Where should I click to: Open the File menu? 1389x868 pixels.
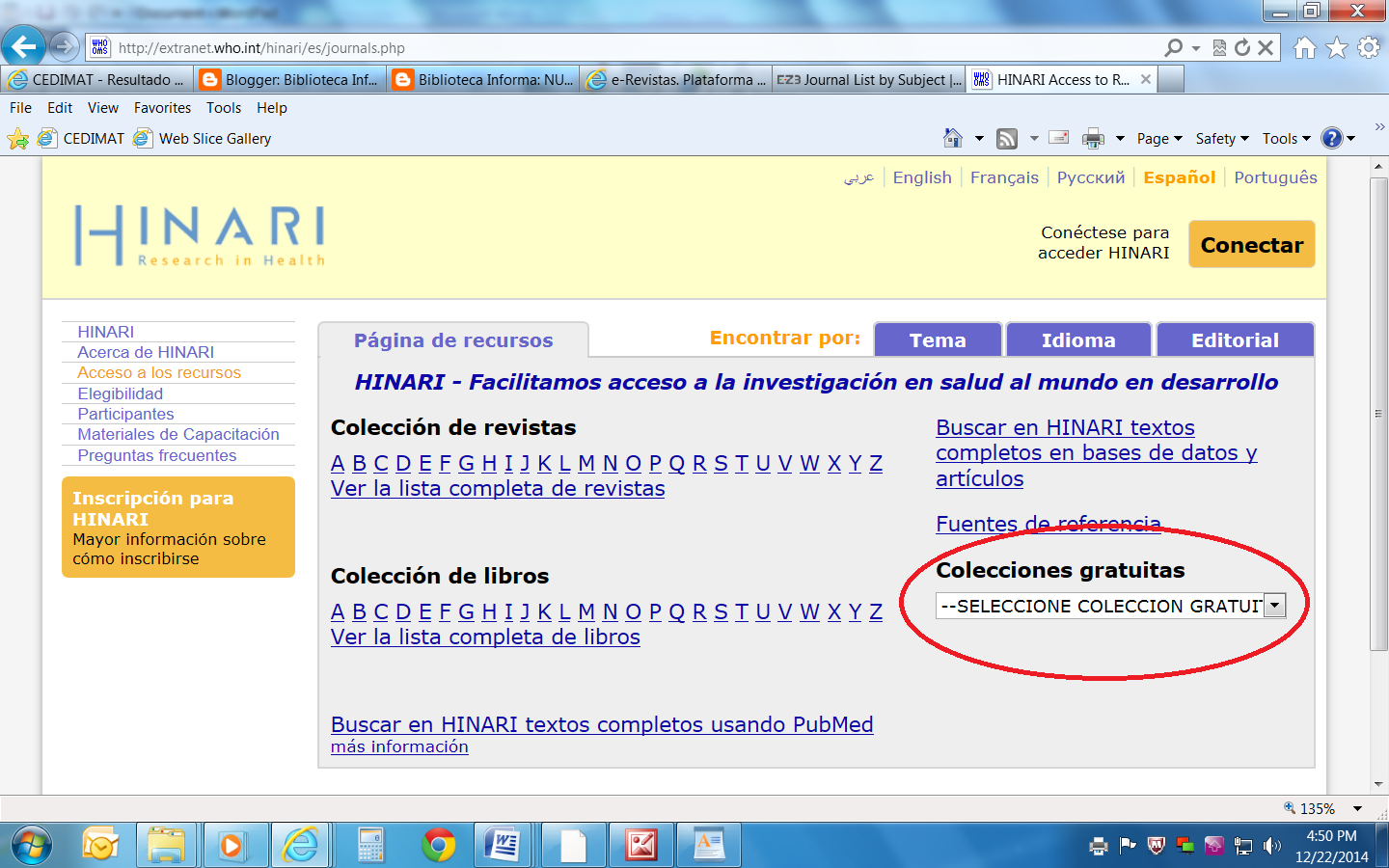(20, 108)
